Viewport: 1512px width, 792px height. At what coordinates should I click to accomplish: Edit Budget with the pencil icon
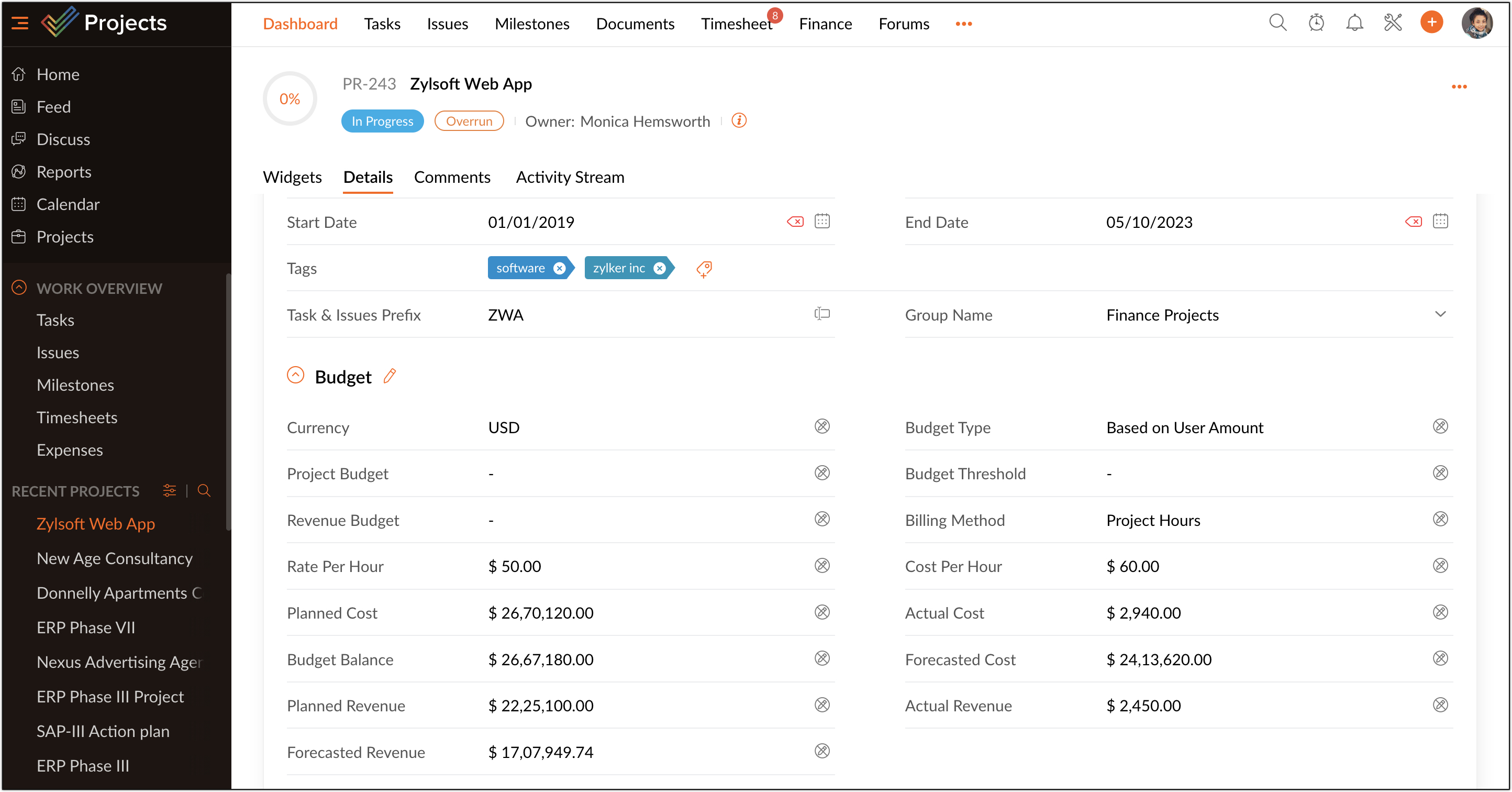390,376
